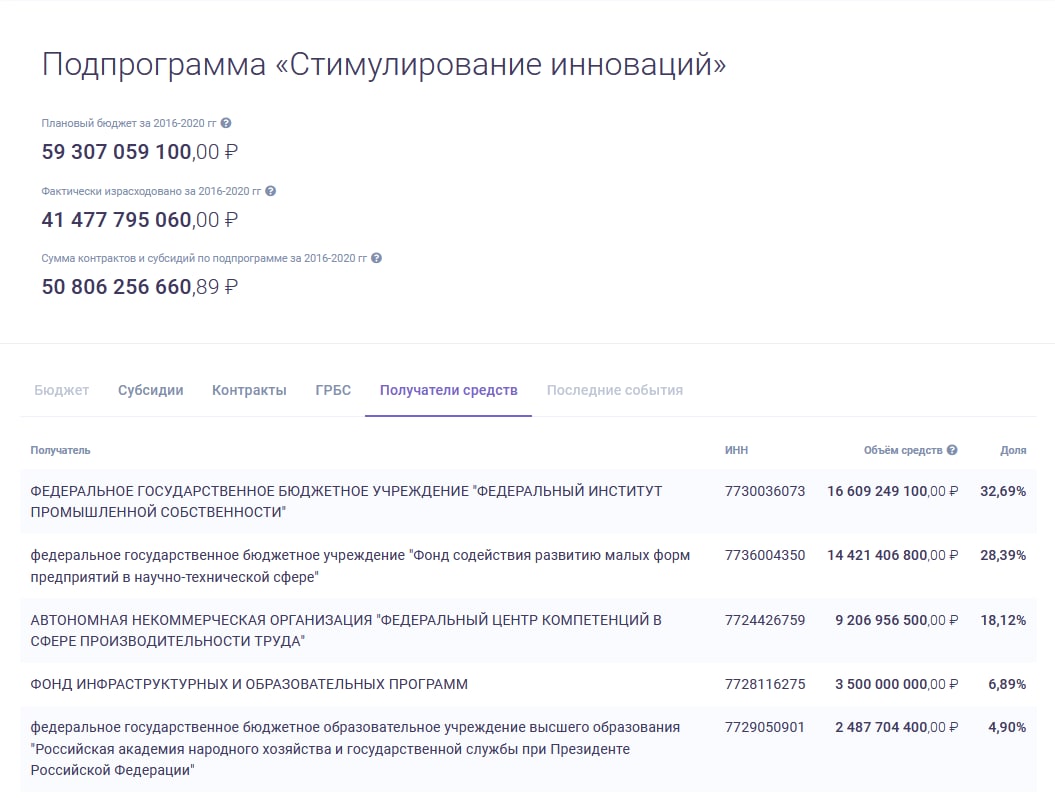The width and height of the screenshot is (1055, 798).
Task: Open the Последние события tab
Action: [x=614, y=390]
